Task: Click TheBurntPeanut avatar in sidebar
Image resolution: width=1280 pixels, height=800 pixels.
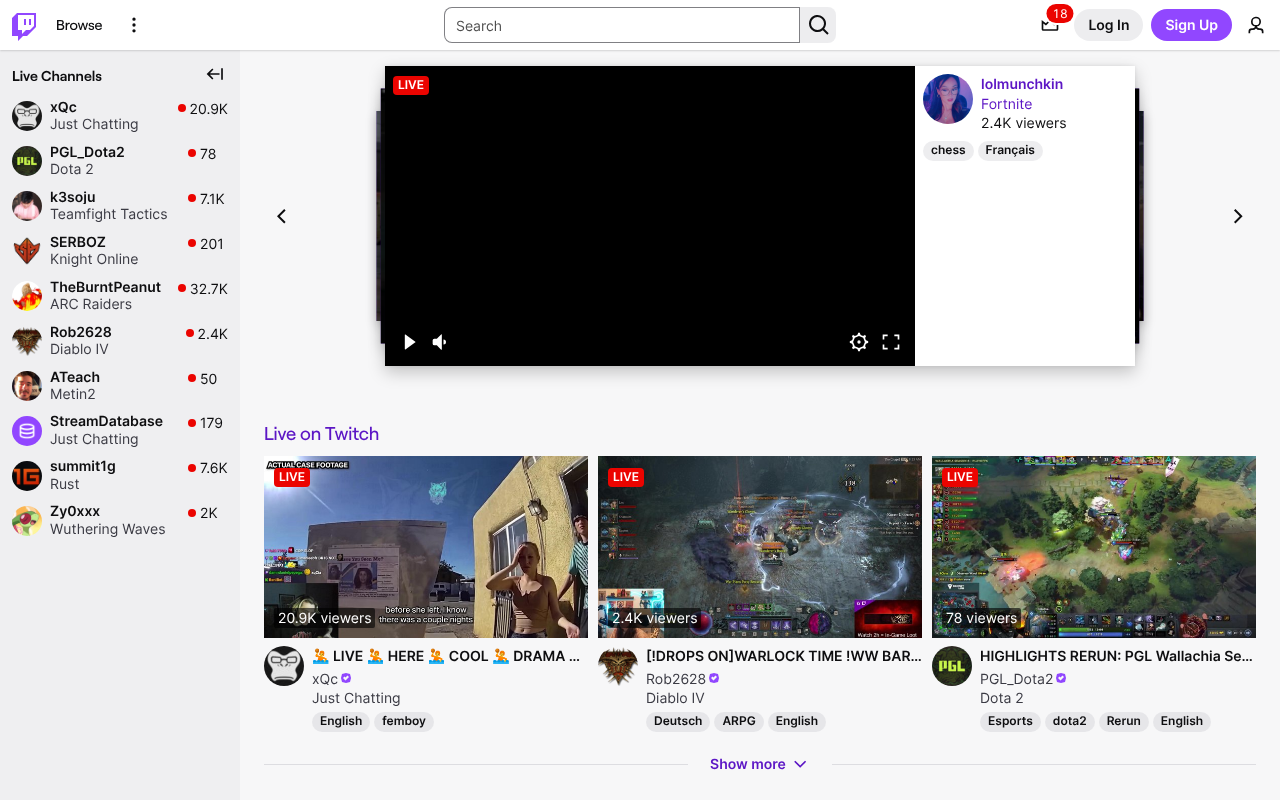Action: tap(27, 296)
